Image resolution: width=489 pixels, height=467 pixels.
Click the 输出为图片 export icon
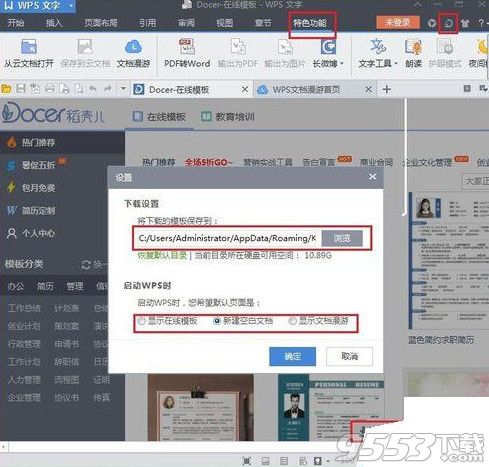285,47
